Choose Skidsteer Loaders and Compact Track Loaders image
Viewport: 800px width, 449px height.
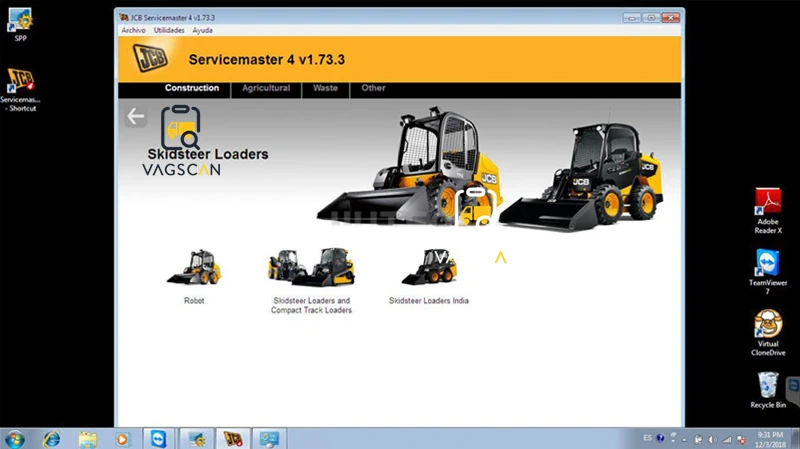(x=311, y=267)
